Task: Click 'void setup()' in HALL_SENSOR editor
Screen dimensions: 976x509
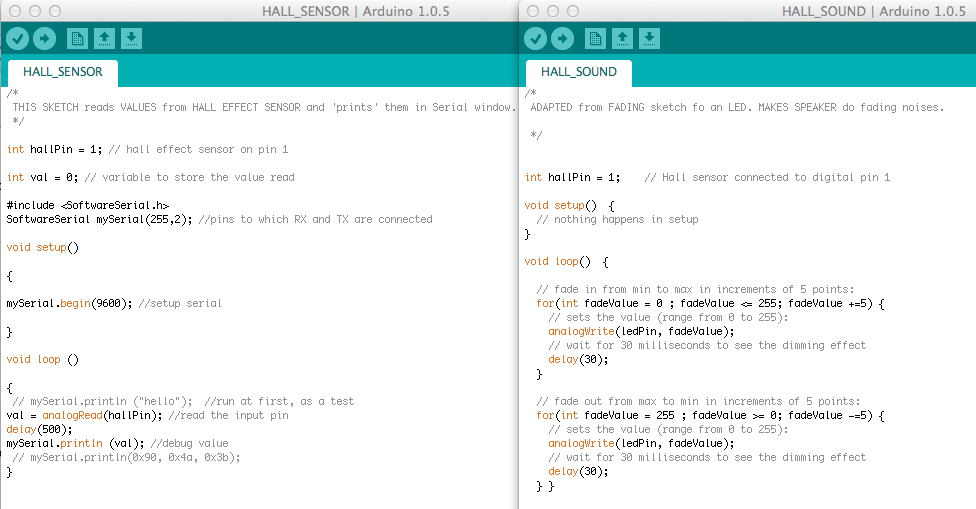Action: click(x=43, y=248)
